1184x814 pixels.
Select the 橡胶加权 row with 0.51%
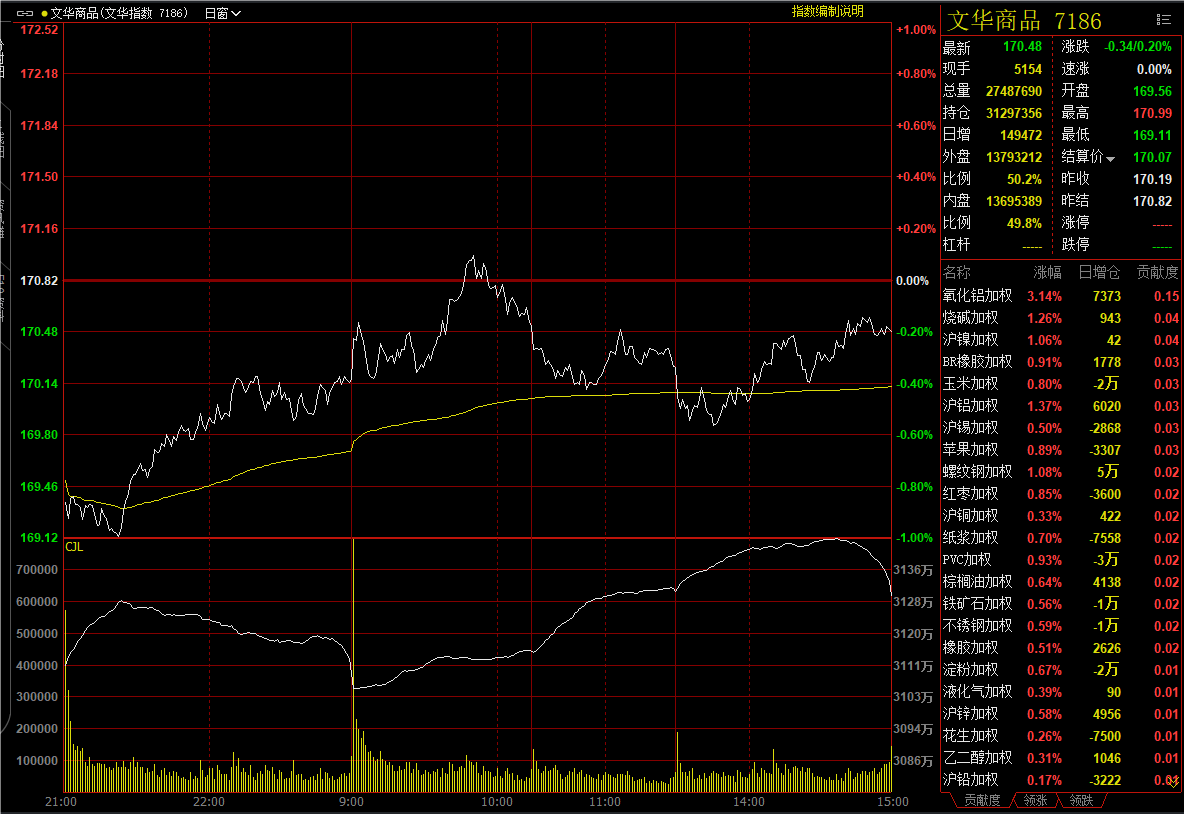(1061, 648)
